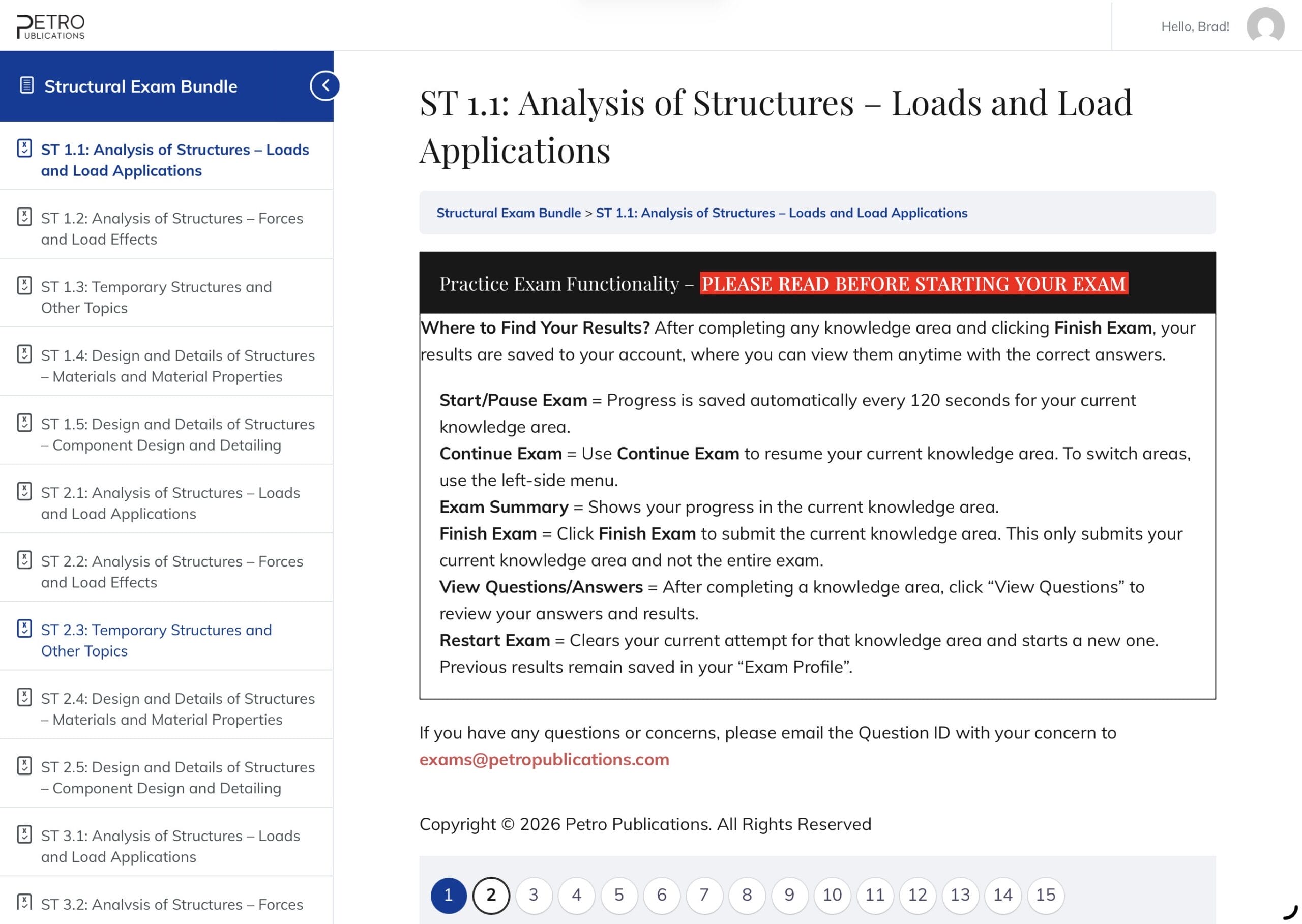Go to question 8

click(x=747, y=896)
